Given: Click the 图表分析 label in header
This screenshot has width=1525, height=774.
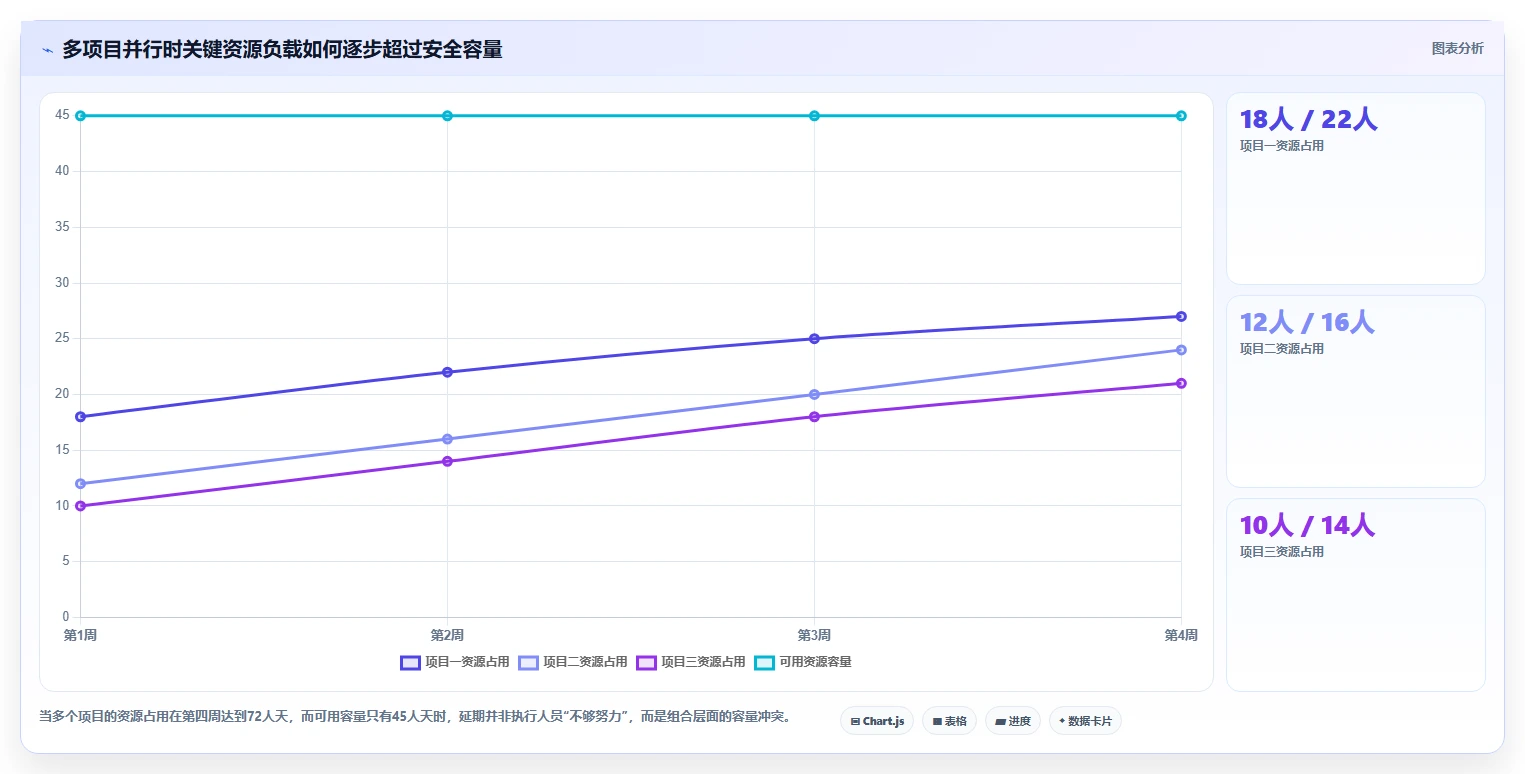Looking at the screenshot, I should 1457,48.
